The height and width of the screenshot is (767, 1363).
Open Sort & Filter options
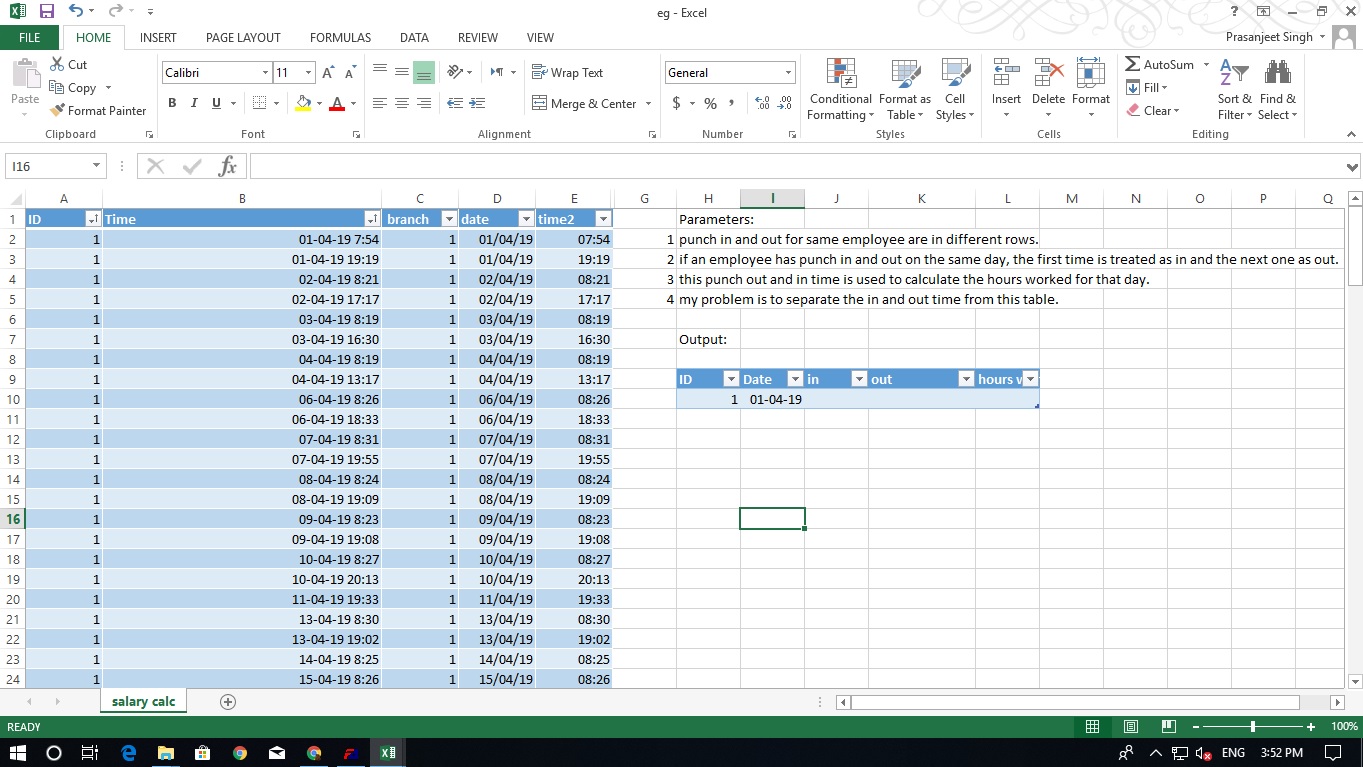1234,90
